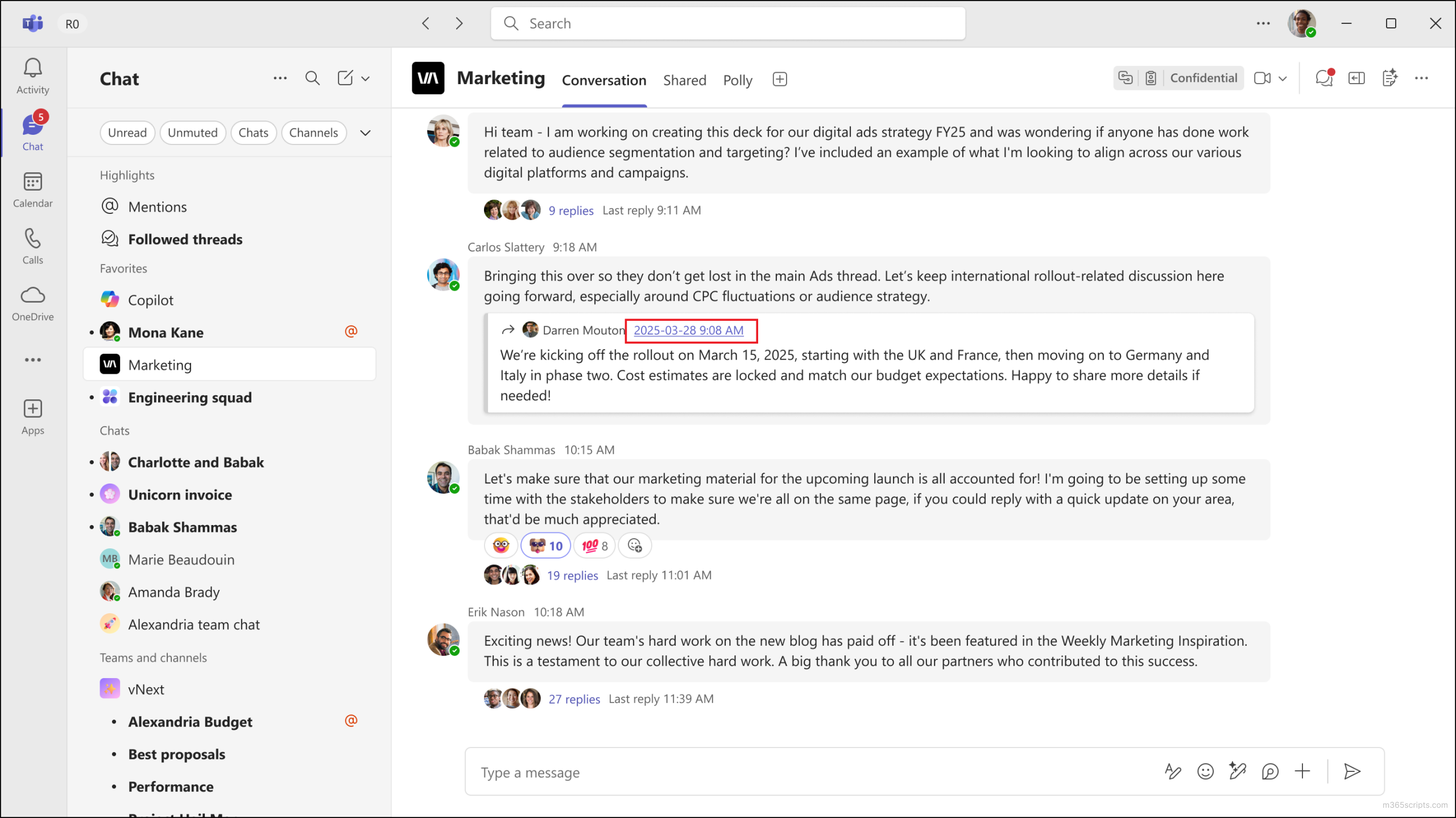The width and height of the screenshot is (1456, 818).
Task: Open the Calls phone icon
Action: [x=32, y=246]
